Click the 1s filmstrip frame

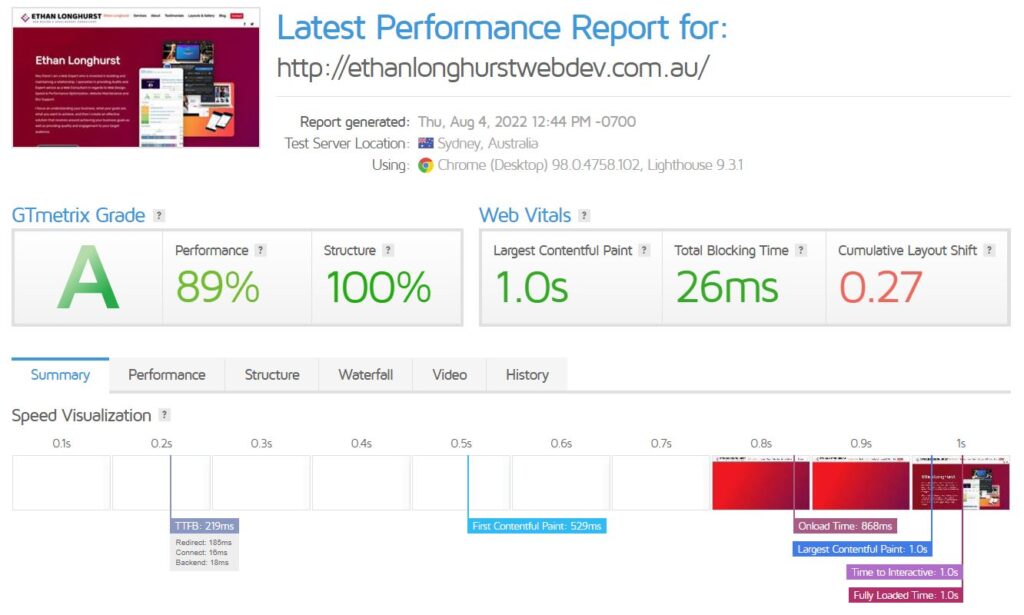(961, 484)
